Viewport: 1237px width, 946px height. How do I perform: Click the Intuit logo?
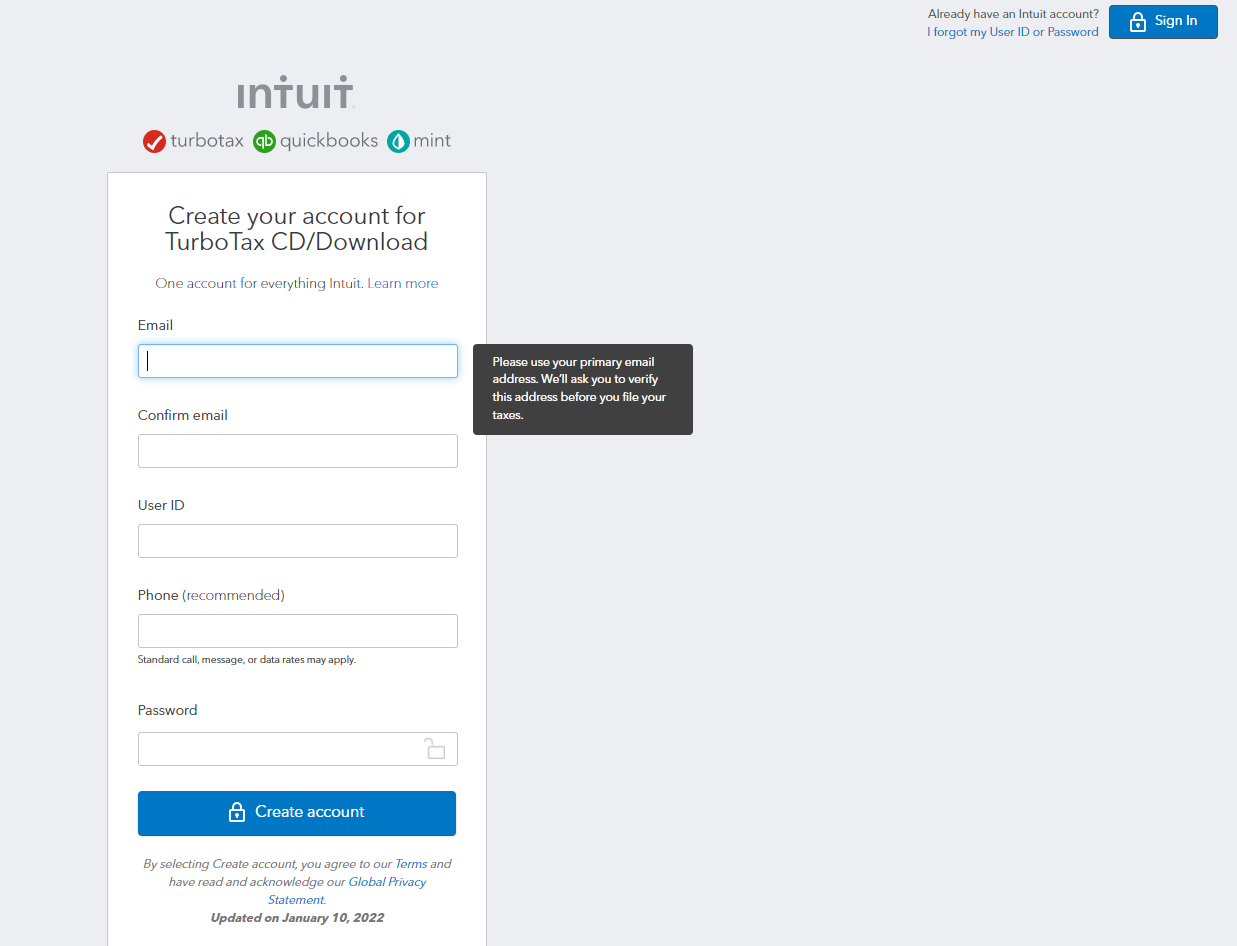point(296,92)
